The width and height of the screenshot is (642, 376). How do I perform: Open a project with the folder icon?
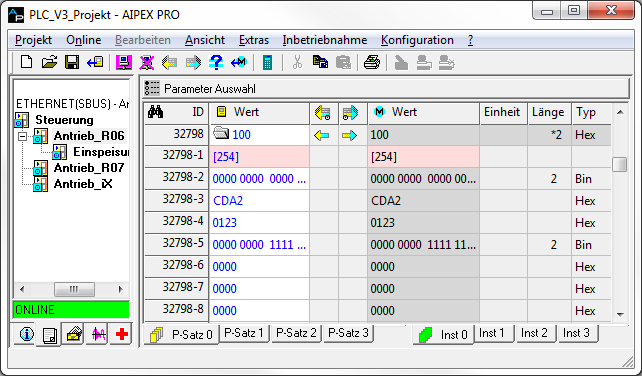pos(50,63)
